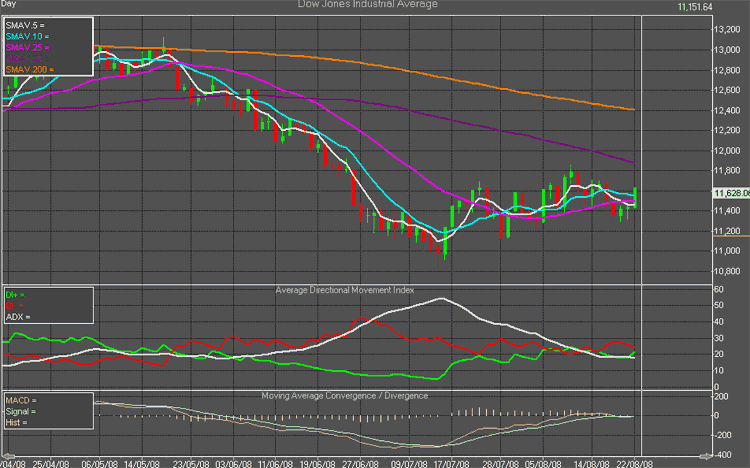This screenshot has width=750, height=468.
Task: Click the 'ADX =' legend entry
Action: (x=18, y=317)
